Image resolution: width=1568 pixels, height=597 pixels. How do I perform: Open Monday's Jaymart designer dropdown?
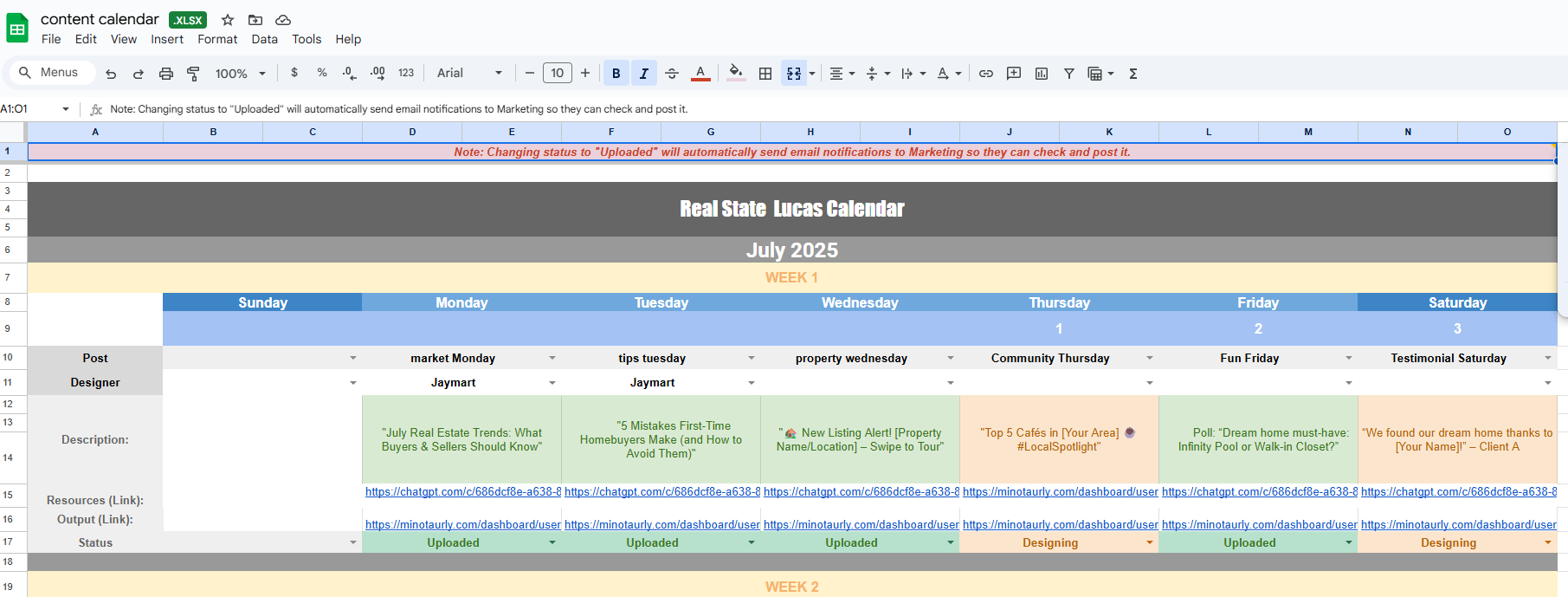tap(552, 382)
